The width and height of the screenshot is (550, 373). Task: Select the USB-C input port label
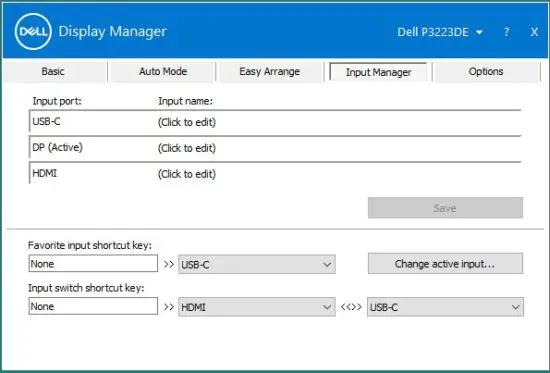coord(46,121)
